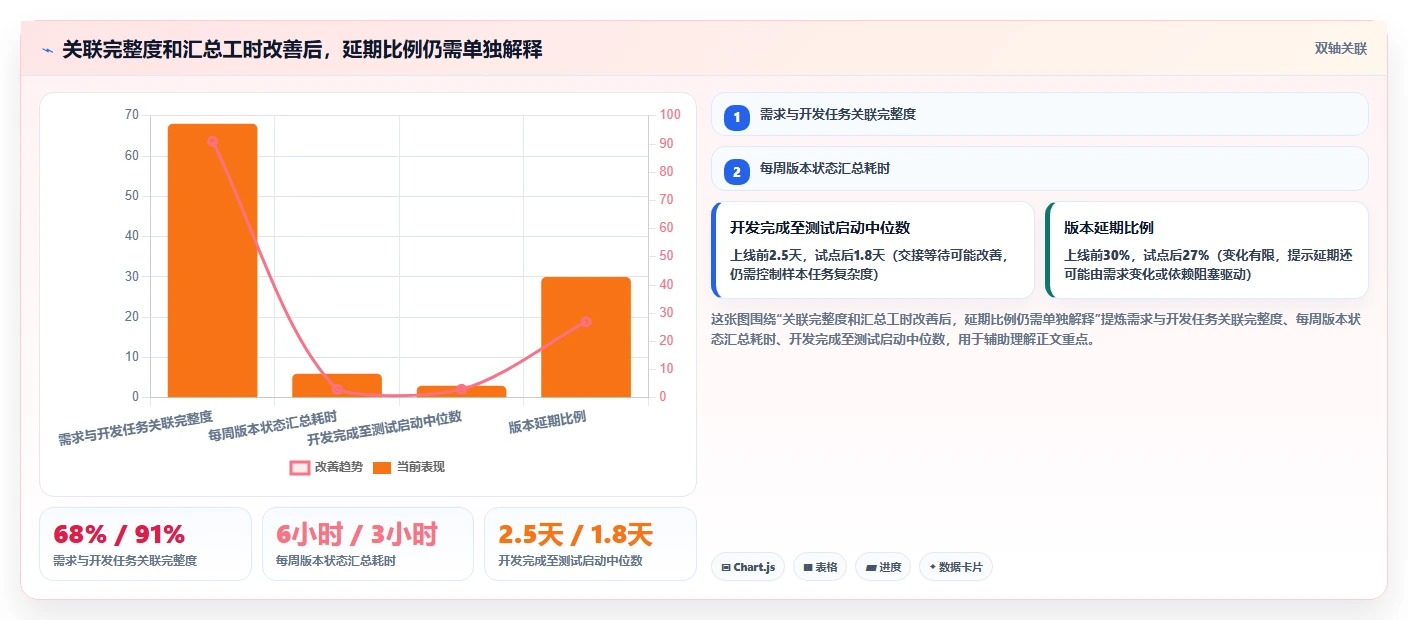Click the right axis value 100

tap(669, 115)
